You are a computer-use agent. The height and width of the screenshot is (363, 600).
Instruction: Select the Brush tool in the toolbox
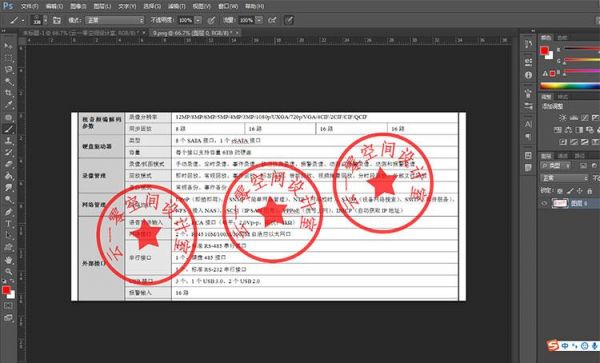click(8, 129)
